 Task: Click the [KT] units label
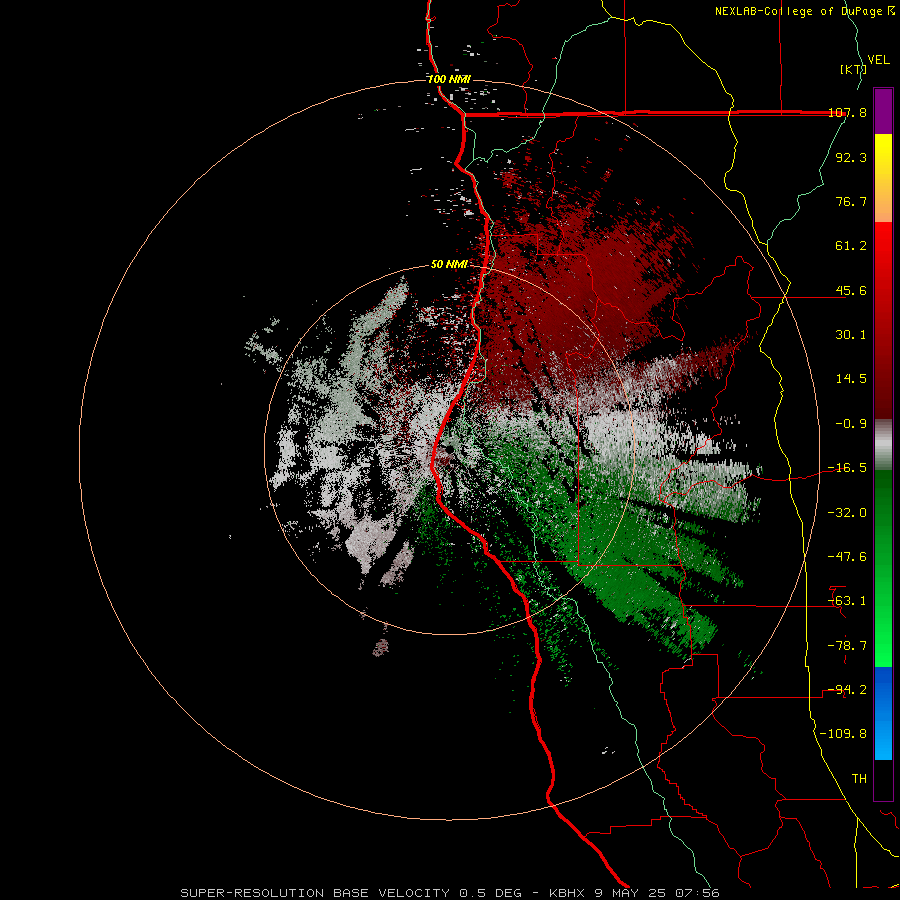click(853, 69)
